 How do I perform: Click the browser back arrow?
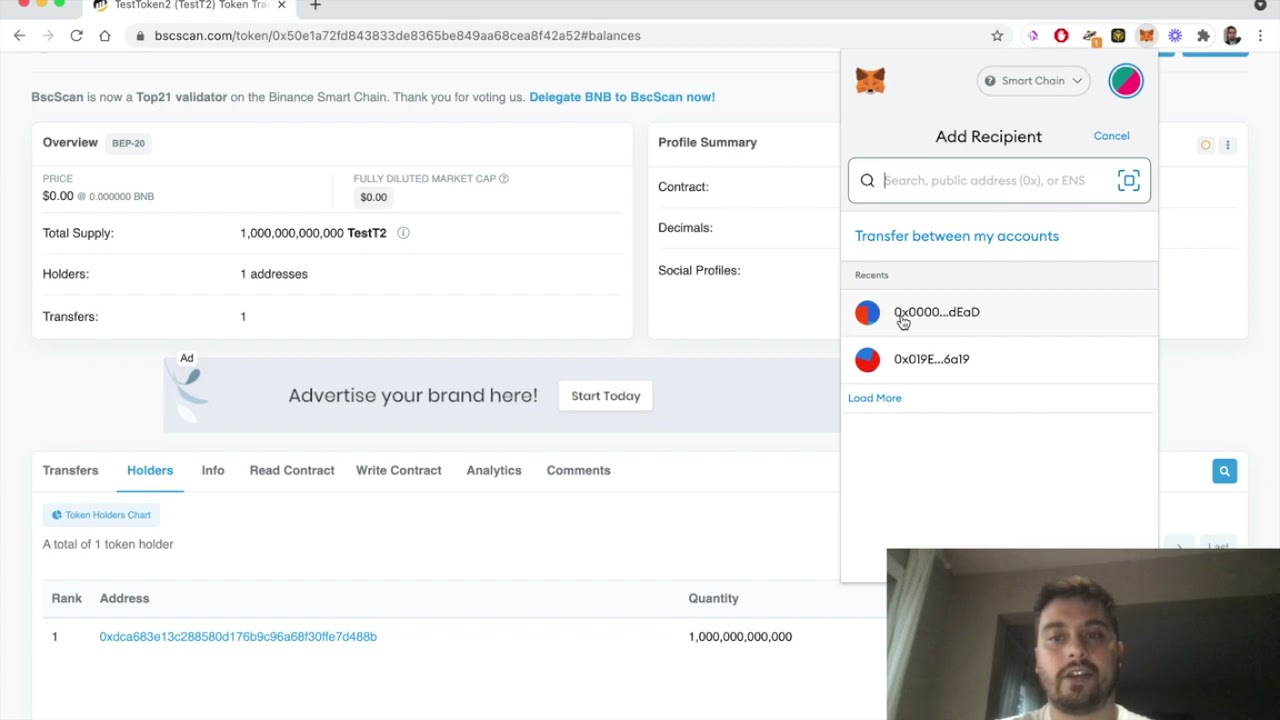click(x=19, y=35)
